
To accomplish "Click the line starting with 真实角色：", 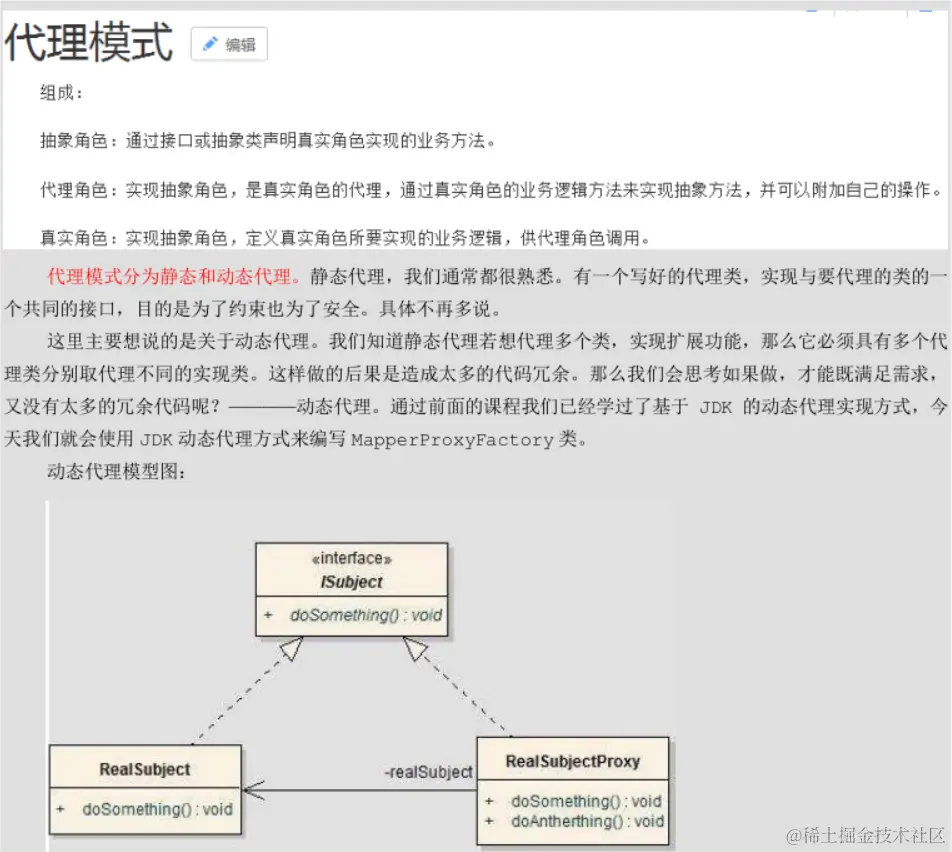I will 345,237.
